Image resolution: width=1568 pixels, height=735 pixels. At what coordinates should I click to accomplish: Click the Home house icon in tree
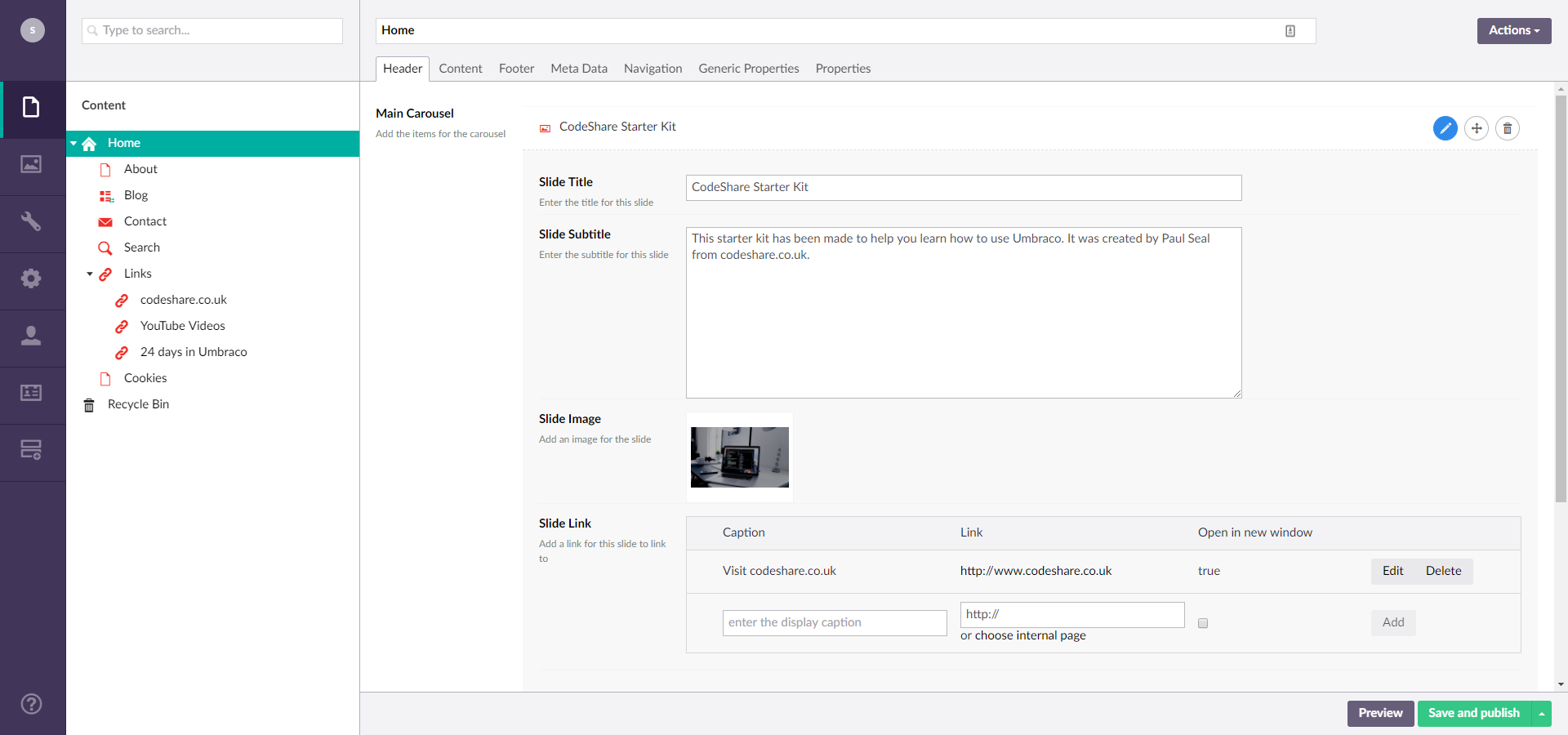[90, 144]
